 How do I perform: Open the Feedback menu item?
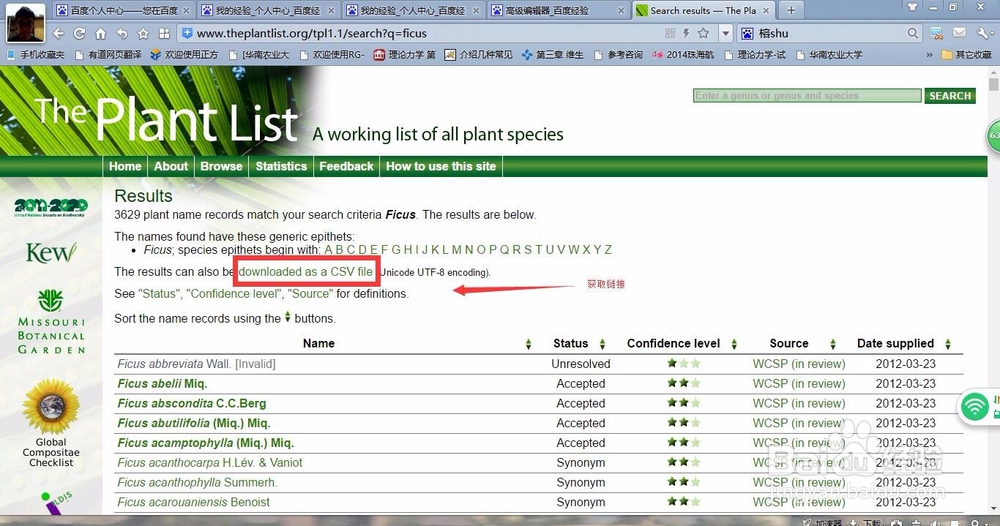(346, 166)
